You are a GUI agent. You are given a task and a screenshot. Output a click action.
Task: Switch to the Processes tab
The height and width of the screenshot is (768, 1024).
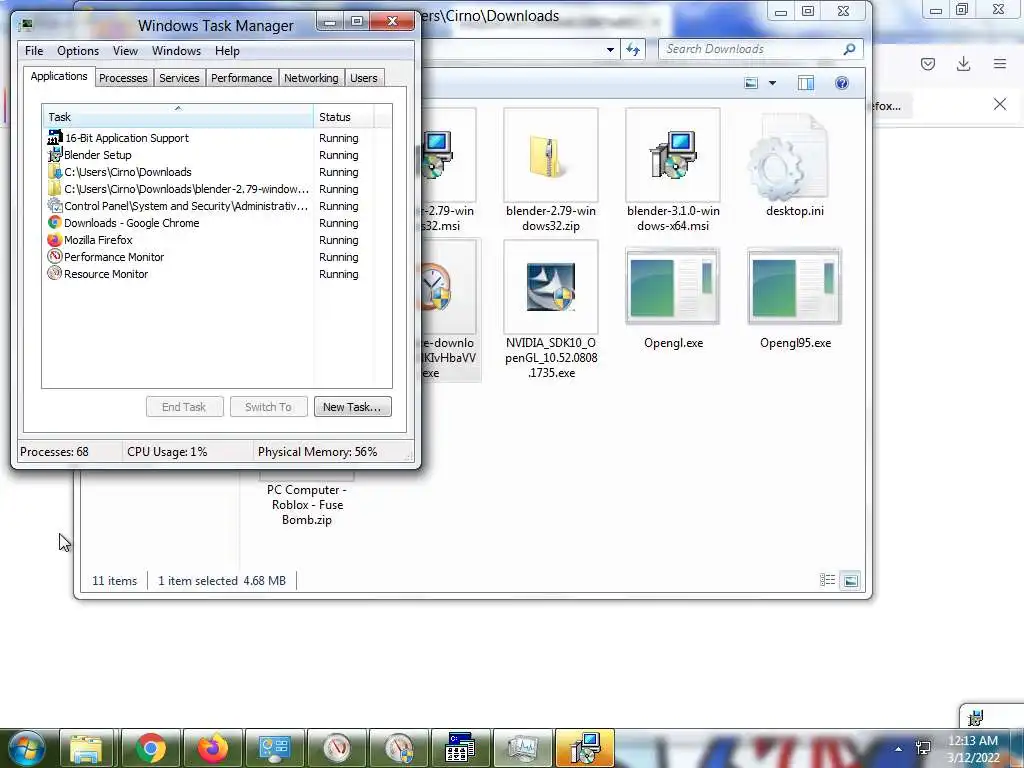click(123, 78)
